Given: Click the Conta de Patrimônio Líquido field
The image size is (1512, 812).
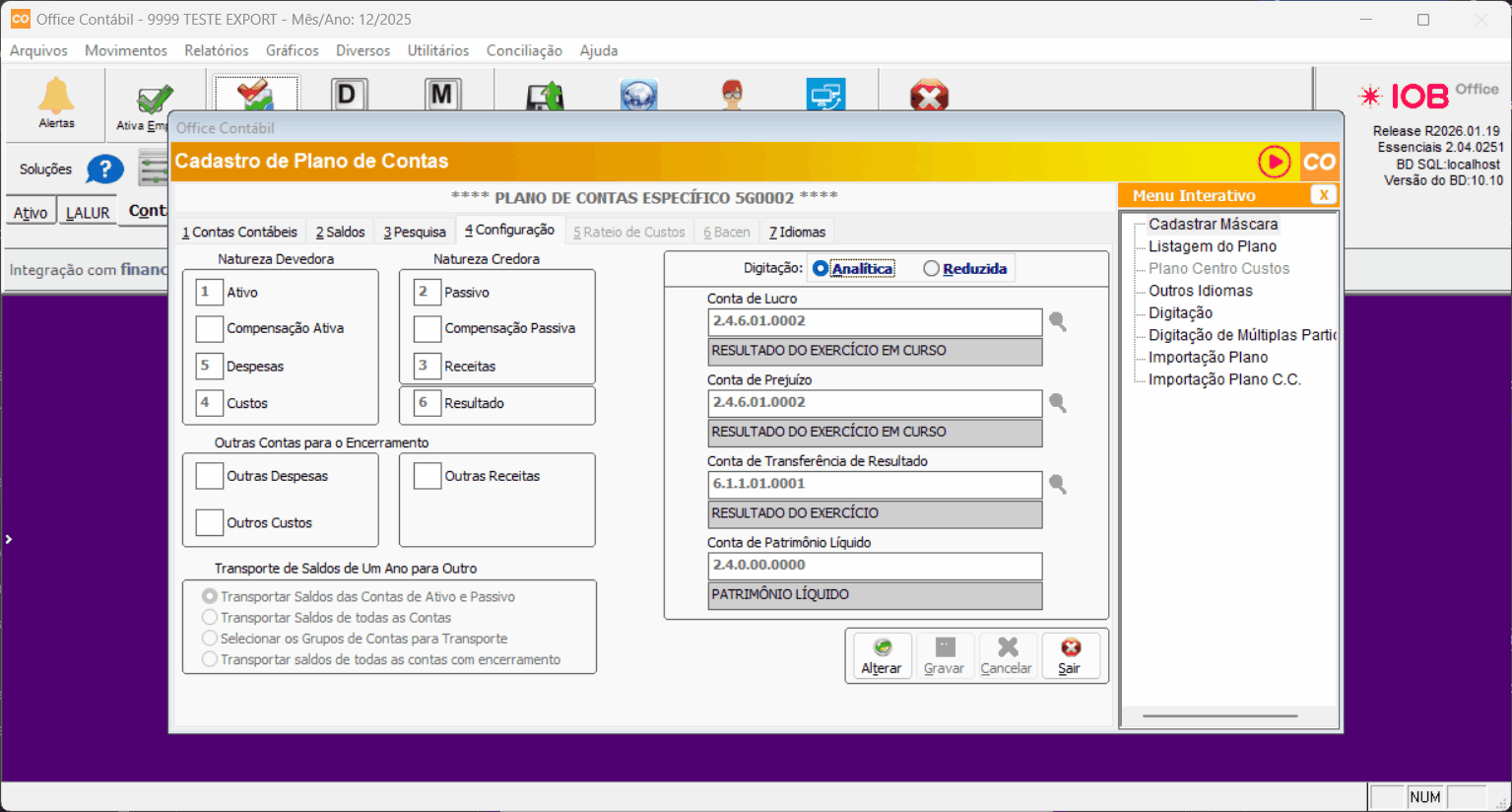Looking at the screenshot, I should pyautogui.click(x=874, y=566).
